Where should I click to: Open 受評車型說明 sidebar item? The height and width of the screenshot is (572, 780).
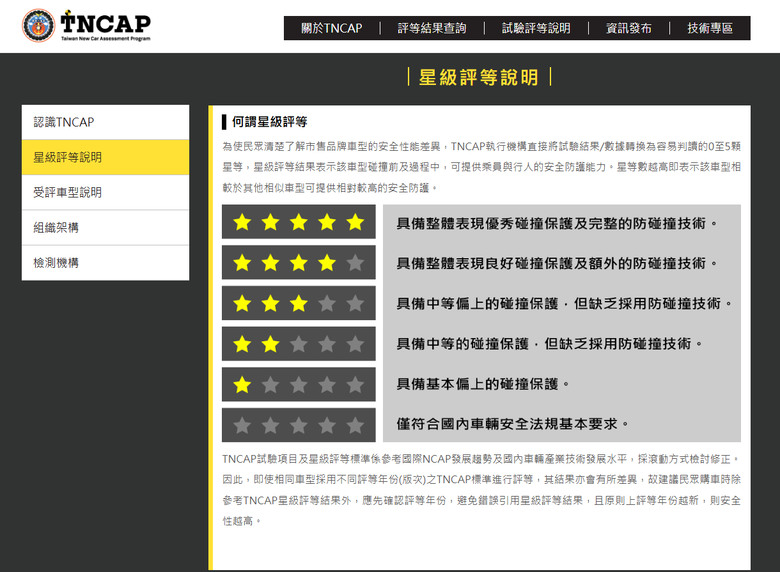105,192
